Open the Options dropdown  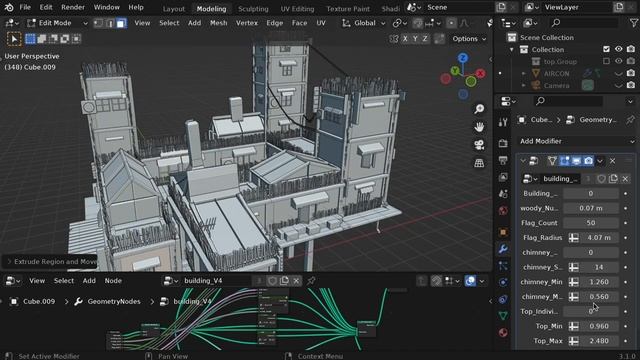pos(469,39)
